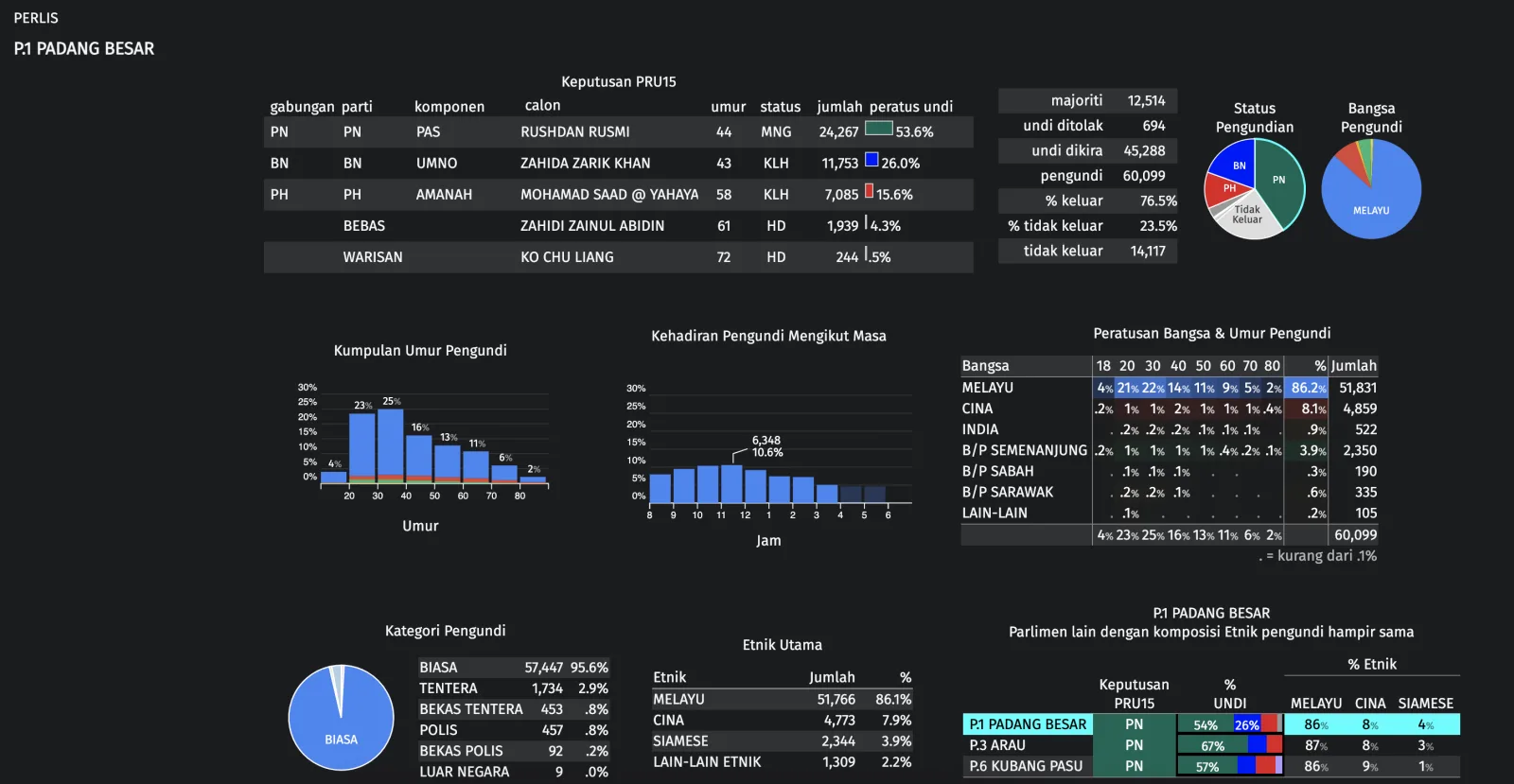Select the highlighted P.1 PADANG BESAR row
The height and width of the screenshot is (784, 1514).
1211,724
